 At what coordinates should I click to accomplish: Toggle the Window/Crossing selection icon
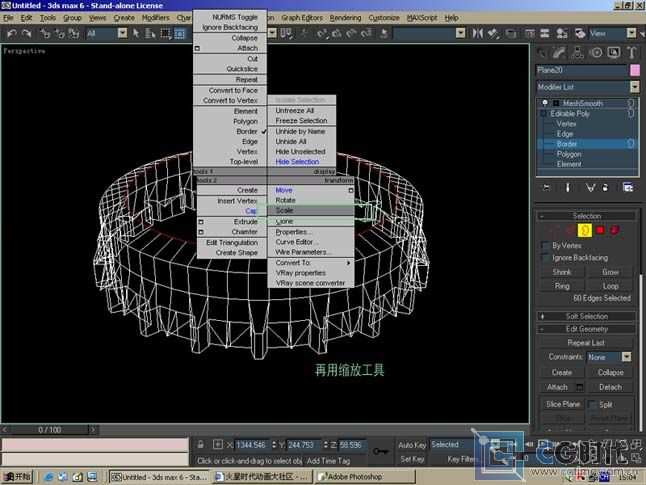(180, 33)
